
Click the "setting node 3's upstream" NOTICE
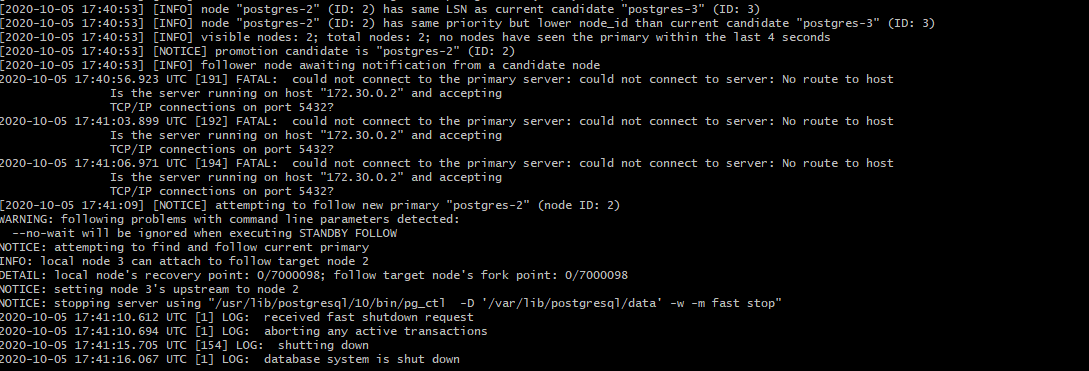point(149,289)
